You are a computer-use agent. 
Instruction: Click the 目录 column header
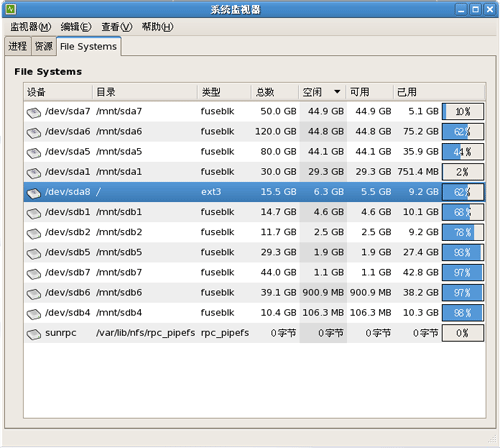tap(145, 92)
